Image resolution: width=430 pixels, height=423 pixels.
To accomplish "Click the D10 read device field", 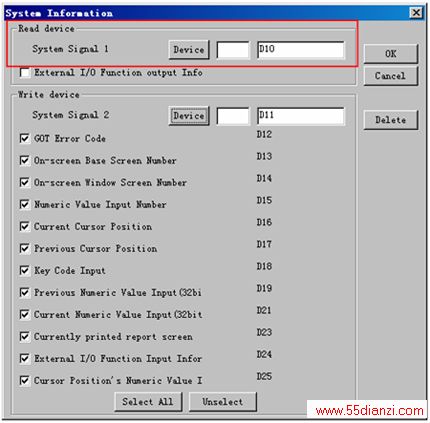I will pos(301,50).
